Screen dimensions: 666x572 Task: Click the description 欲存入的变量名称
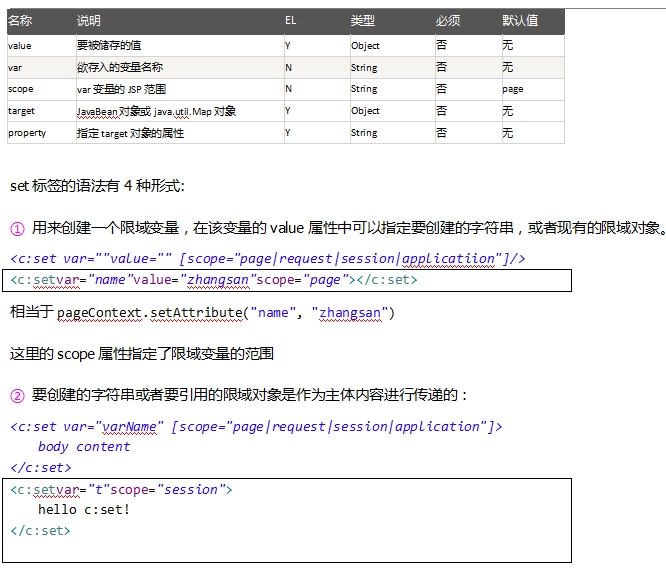click(120, 67)
